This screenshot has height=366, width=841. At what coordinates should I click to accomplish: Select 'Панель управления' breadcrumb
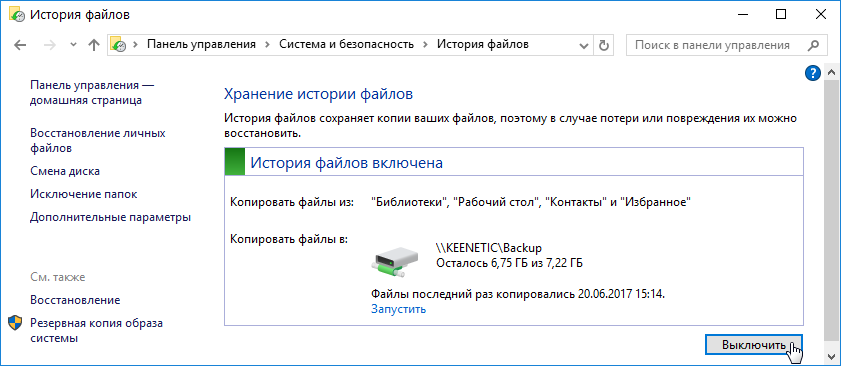click(201, 45)
